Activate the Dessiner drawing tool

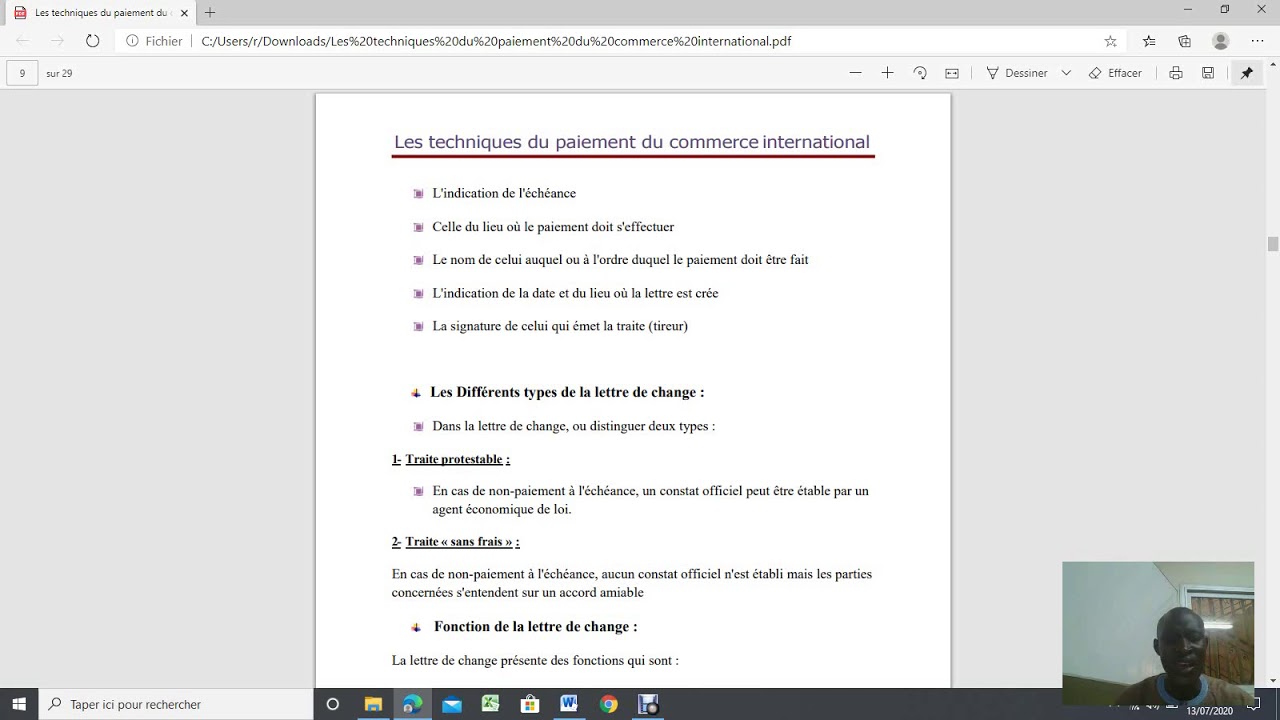(1017, 73)
